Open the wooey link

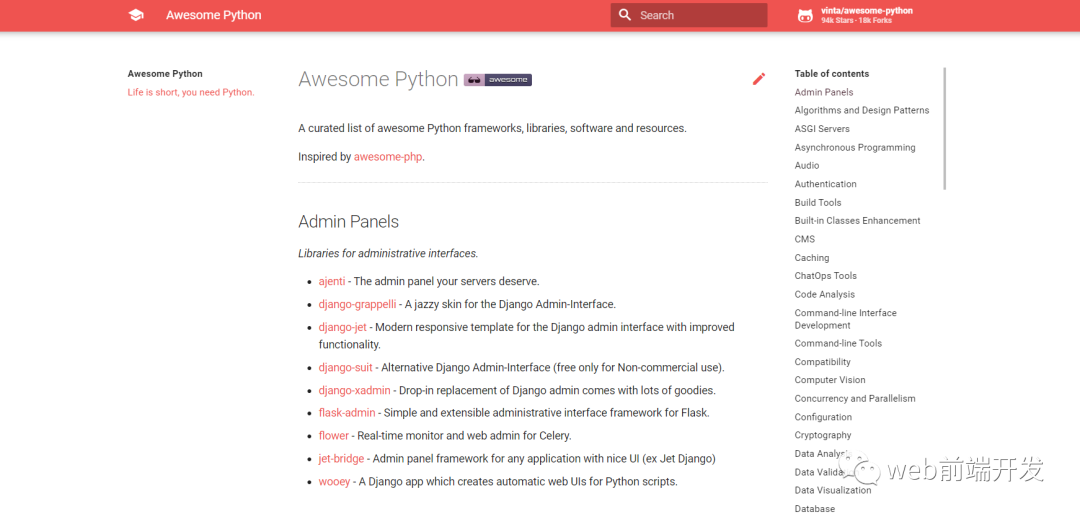pyautogui.click(x=334, y=481)
